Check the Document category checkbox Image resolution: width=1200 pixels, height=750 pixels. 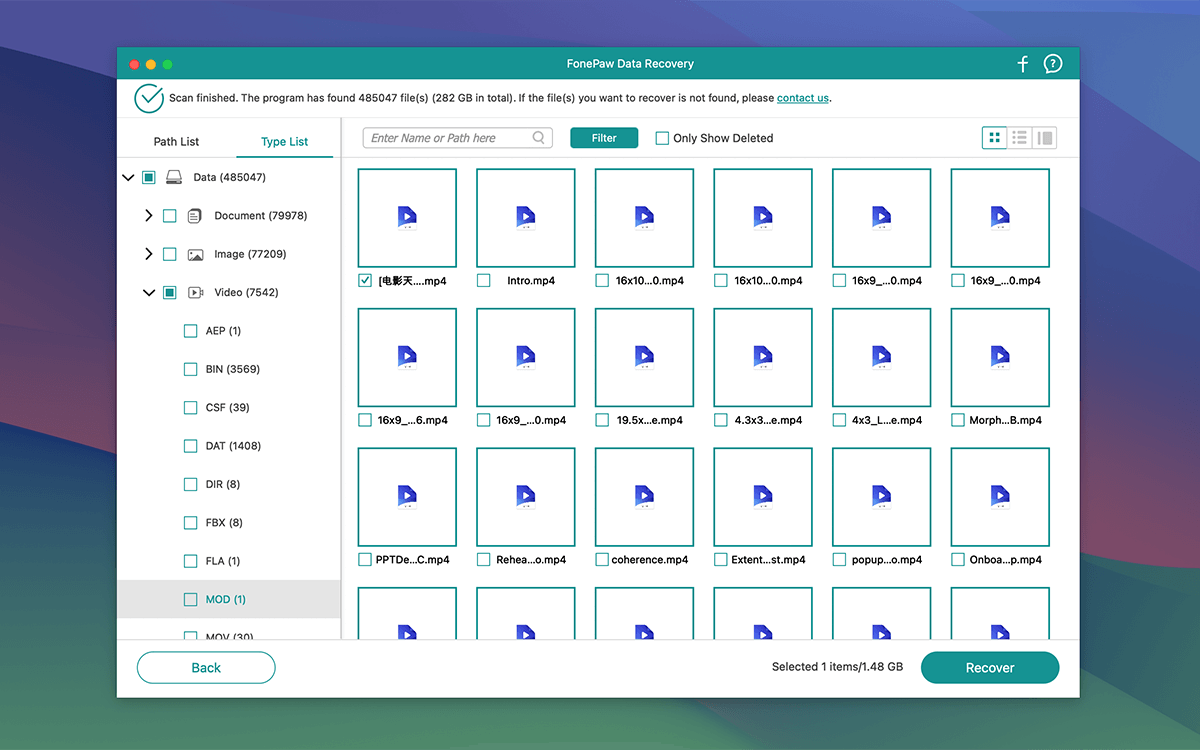click(x=169, y=216)
